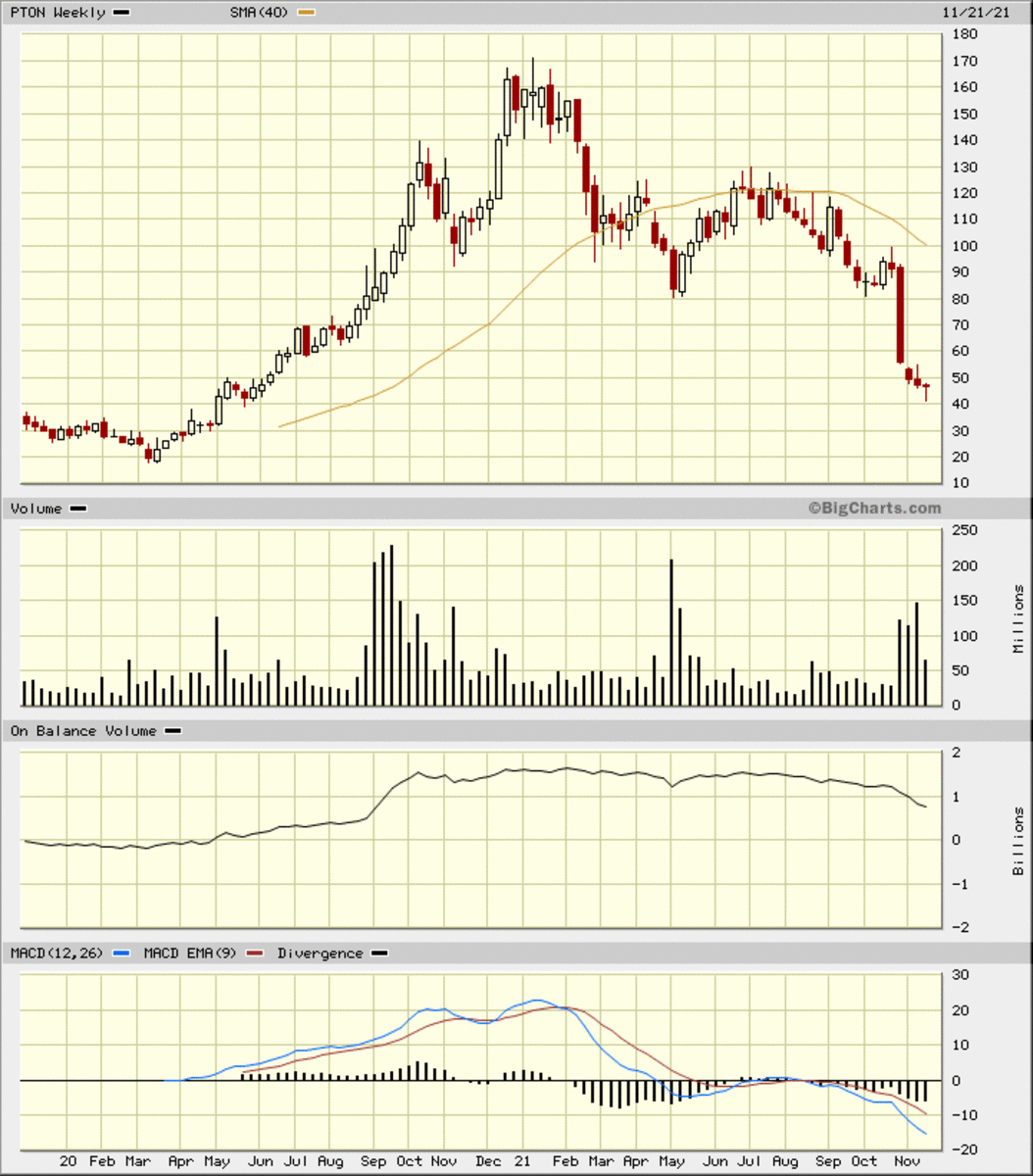Screen dimensions: 1033x1176
Task: Click the black Divergence legend swatch
Action: [x=379, y=954]
